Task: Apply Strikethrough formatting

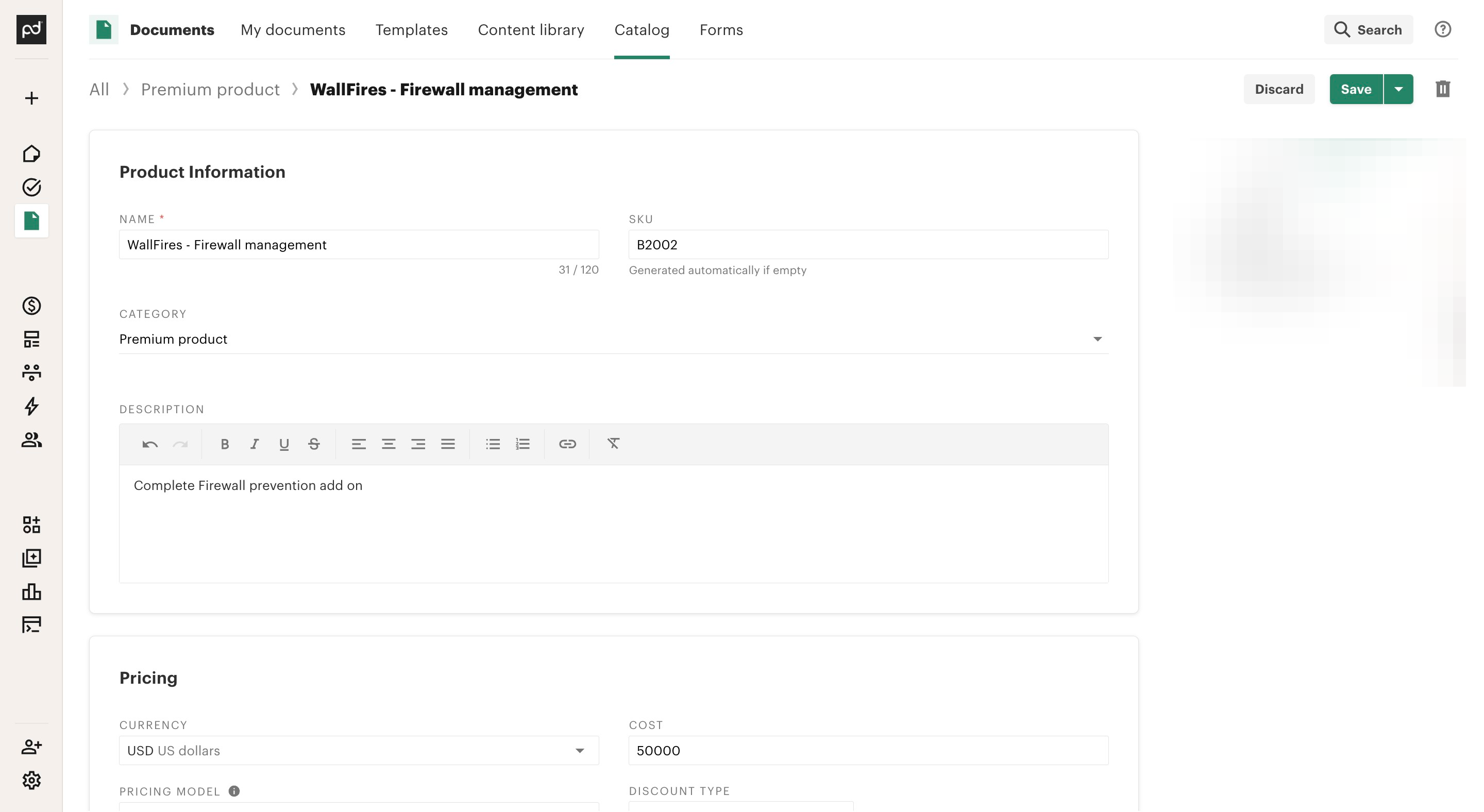Action: [314, 444]
